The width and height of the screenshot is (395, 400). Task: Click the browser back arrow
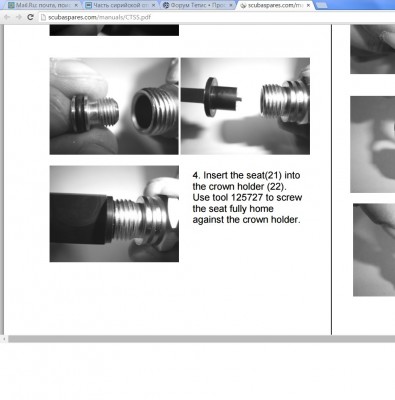[6, 17]
